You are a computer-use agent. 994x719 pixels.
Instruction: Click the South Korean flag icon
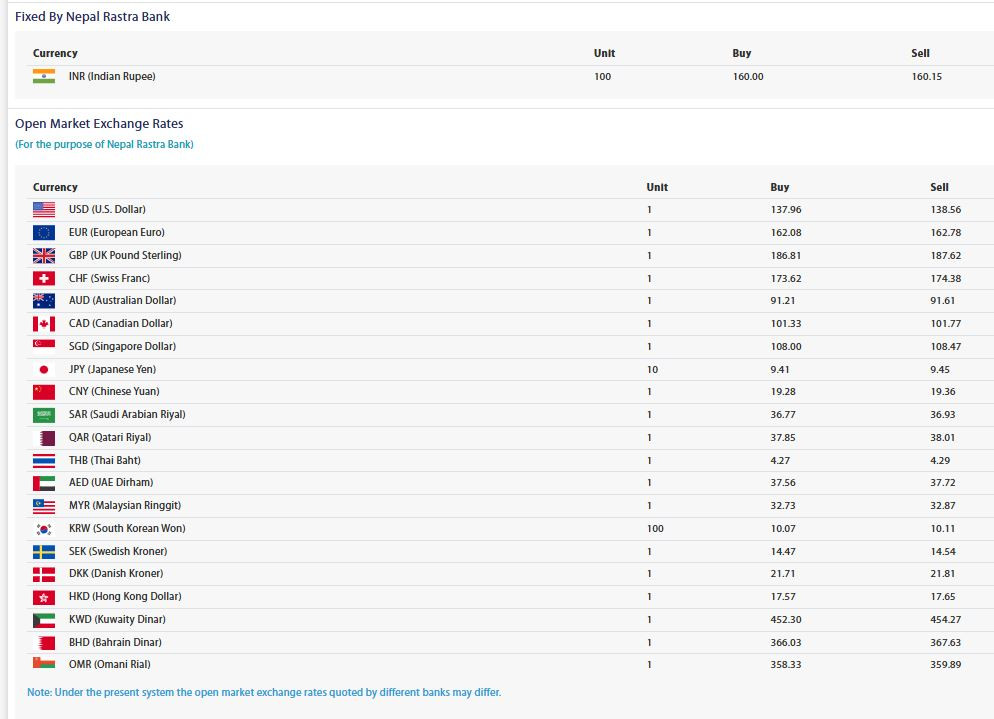coord(44,529)
